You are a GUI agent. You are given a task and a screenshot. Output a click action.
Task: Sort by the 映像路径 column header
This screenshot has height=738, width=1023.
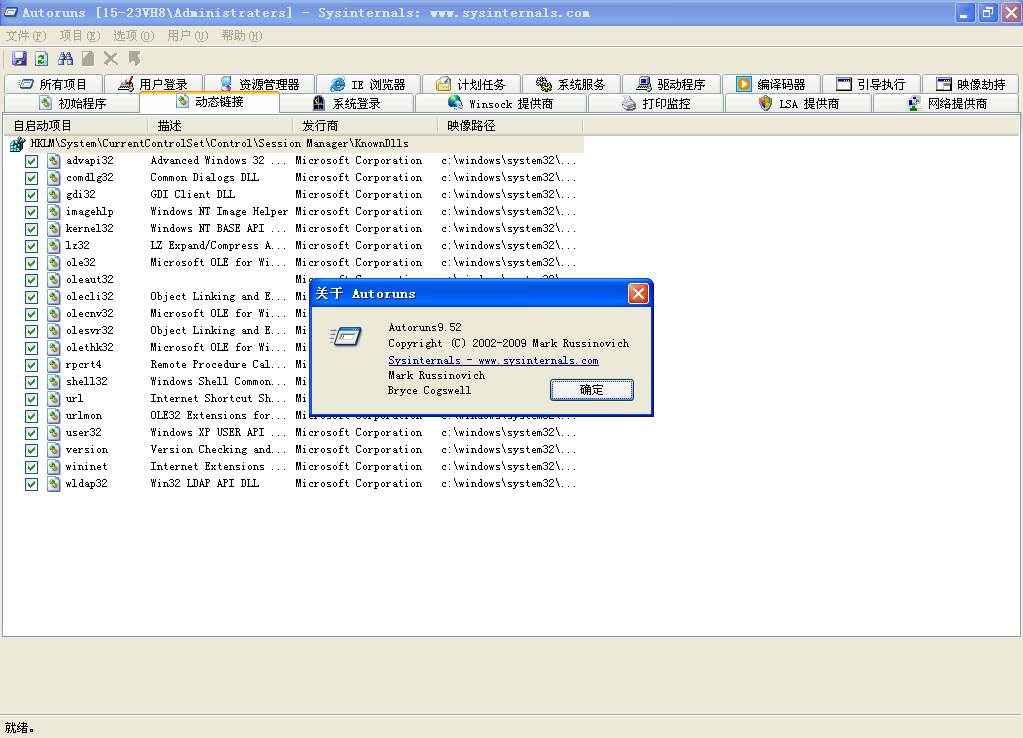click(510, 125)
